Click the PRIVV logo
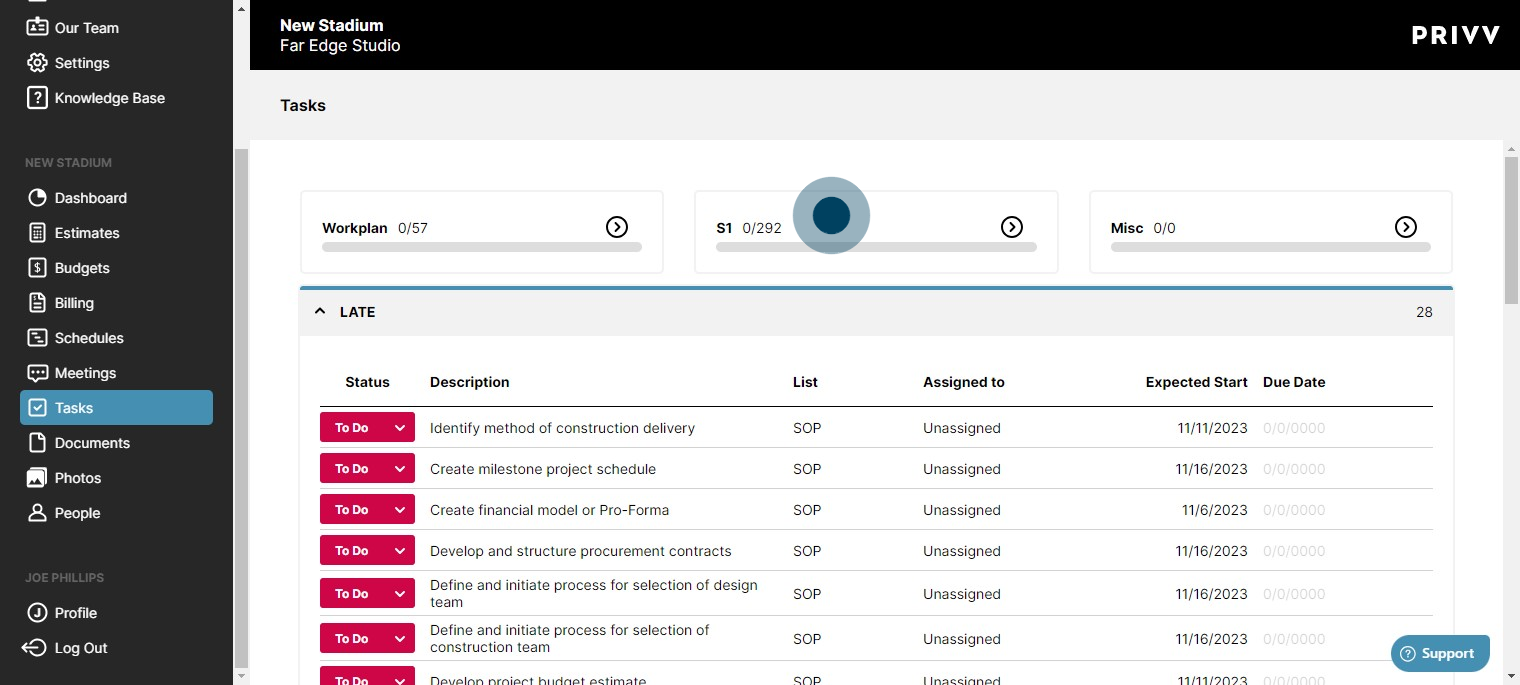 1455,36
